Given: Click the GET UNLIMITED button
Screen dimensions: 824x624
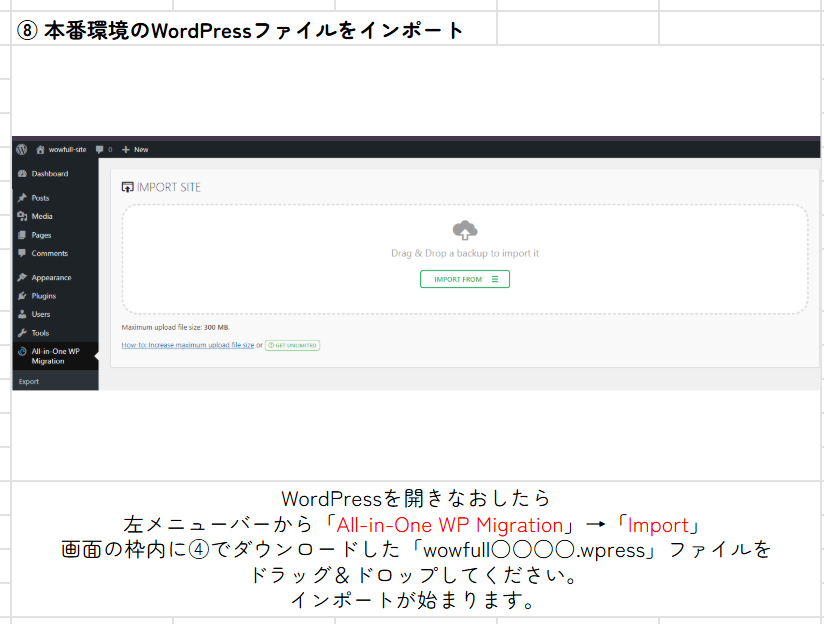Looking at the screenshot, I should (x=291, y=345).
